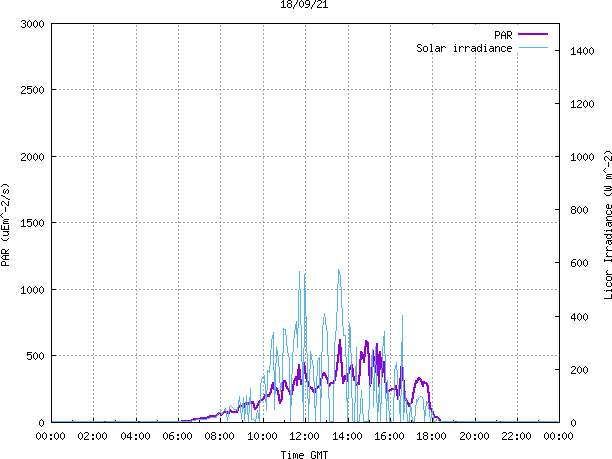This screenshot has height=459, width=612.
Task: Click the purple PAR legend line sample
Action: pos(533,34)
